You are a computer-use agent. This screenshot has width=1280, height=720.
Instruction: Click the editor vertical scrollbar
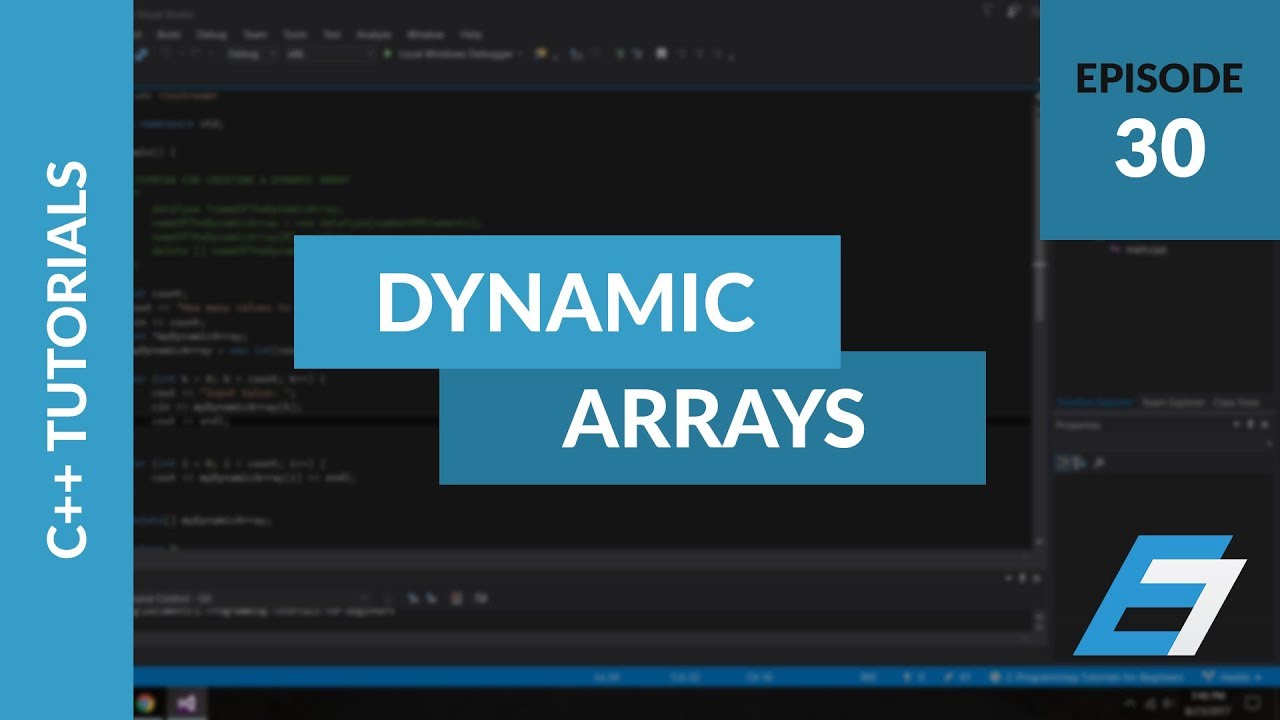coord(1037,320)
